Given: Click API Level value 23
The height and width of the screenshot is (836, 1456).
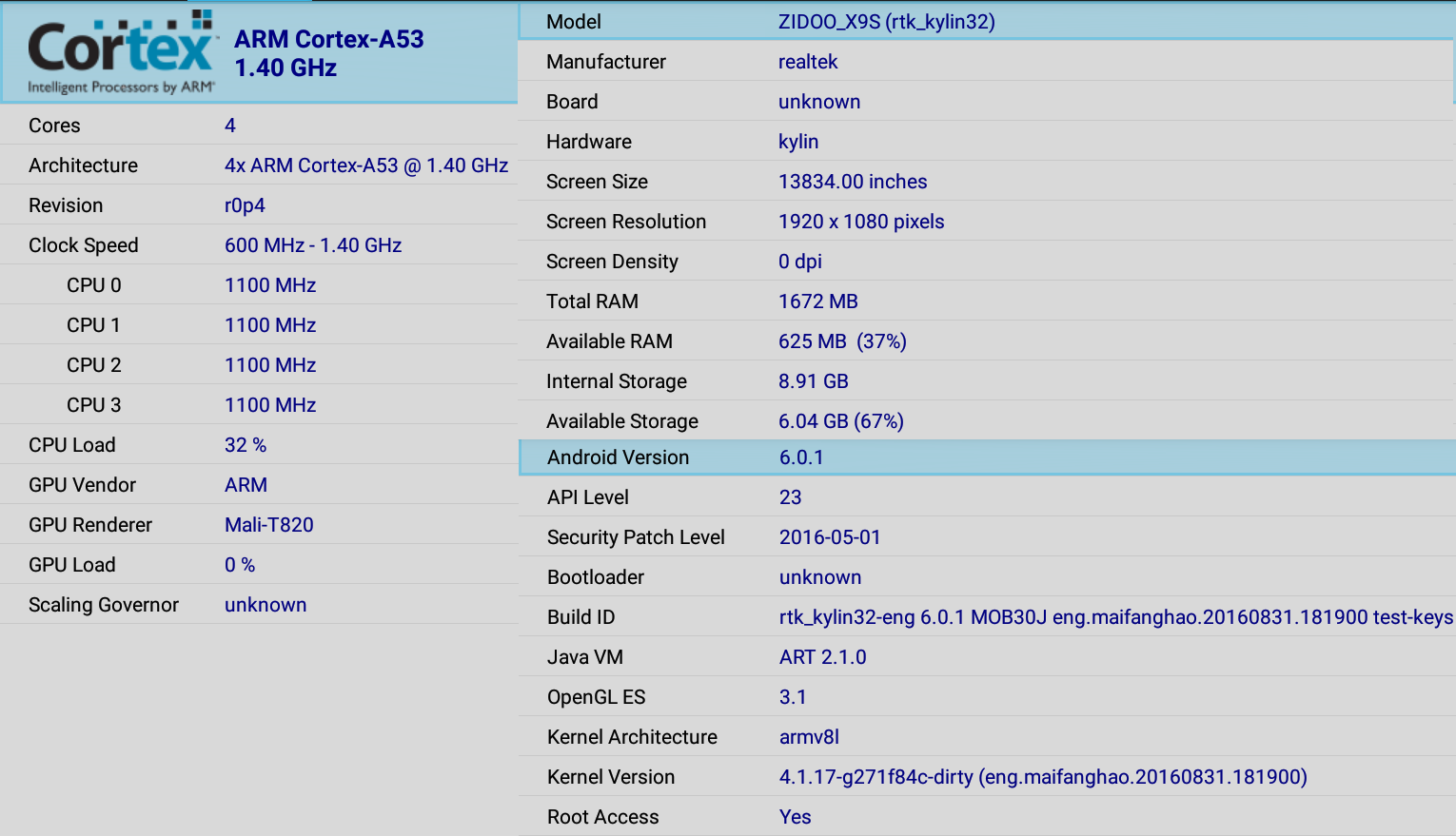Looking at the screenshot, I should [x=791, y=497].
